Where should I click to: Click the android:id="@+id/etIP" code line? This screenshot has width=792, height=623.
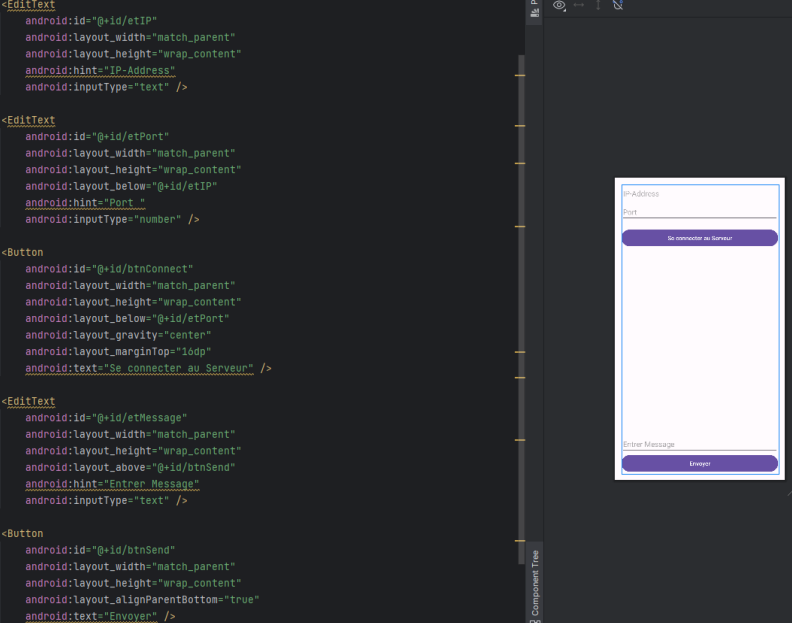[x=91, y=21]
